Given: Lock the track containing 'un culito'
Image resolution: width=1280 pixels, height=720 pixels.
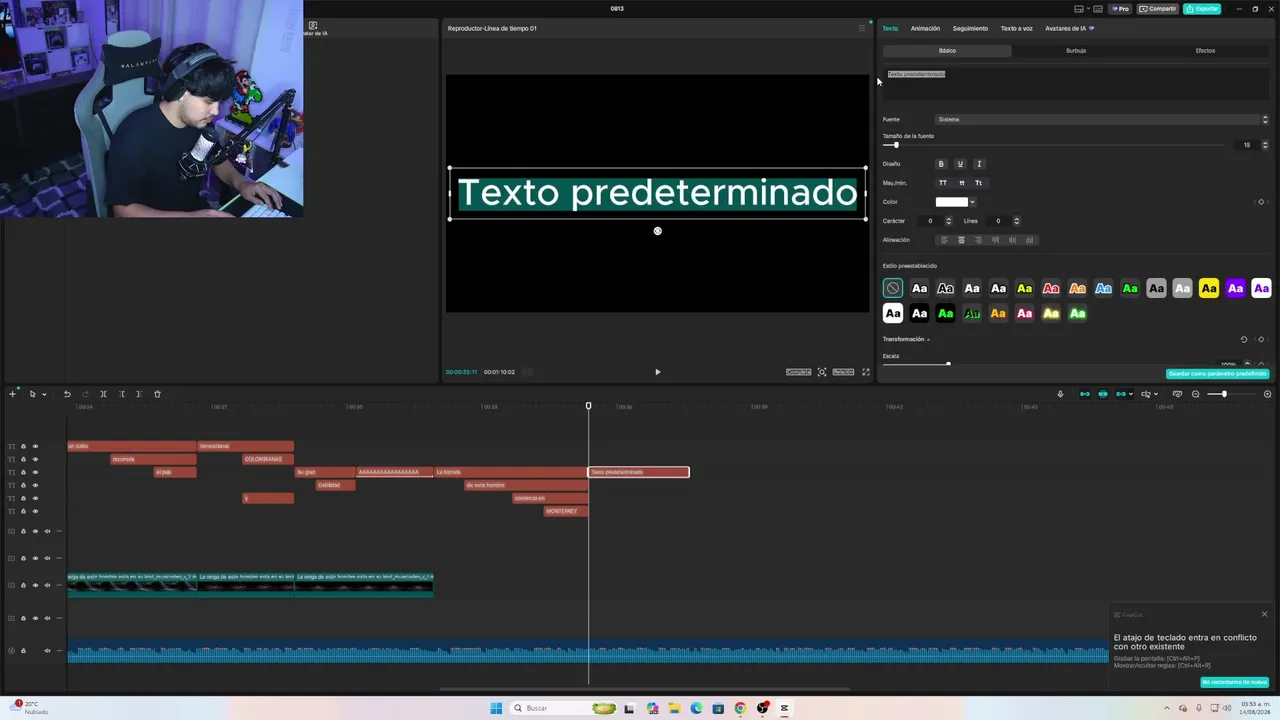Looking at the screenshot, I should click(23, 446).
